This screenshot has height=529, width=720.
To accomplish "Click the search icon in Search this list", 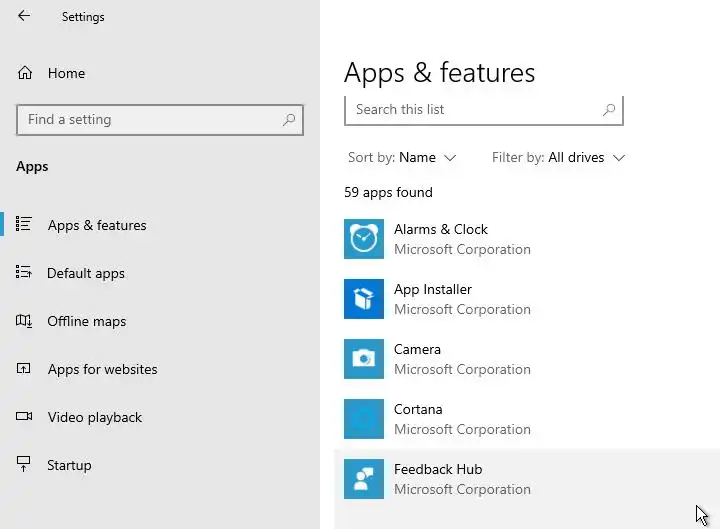I will (609, 110).
